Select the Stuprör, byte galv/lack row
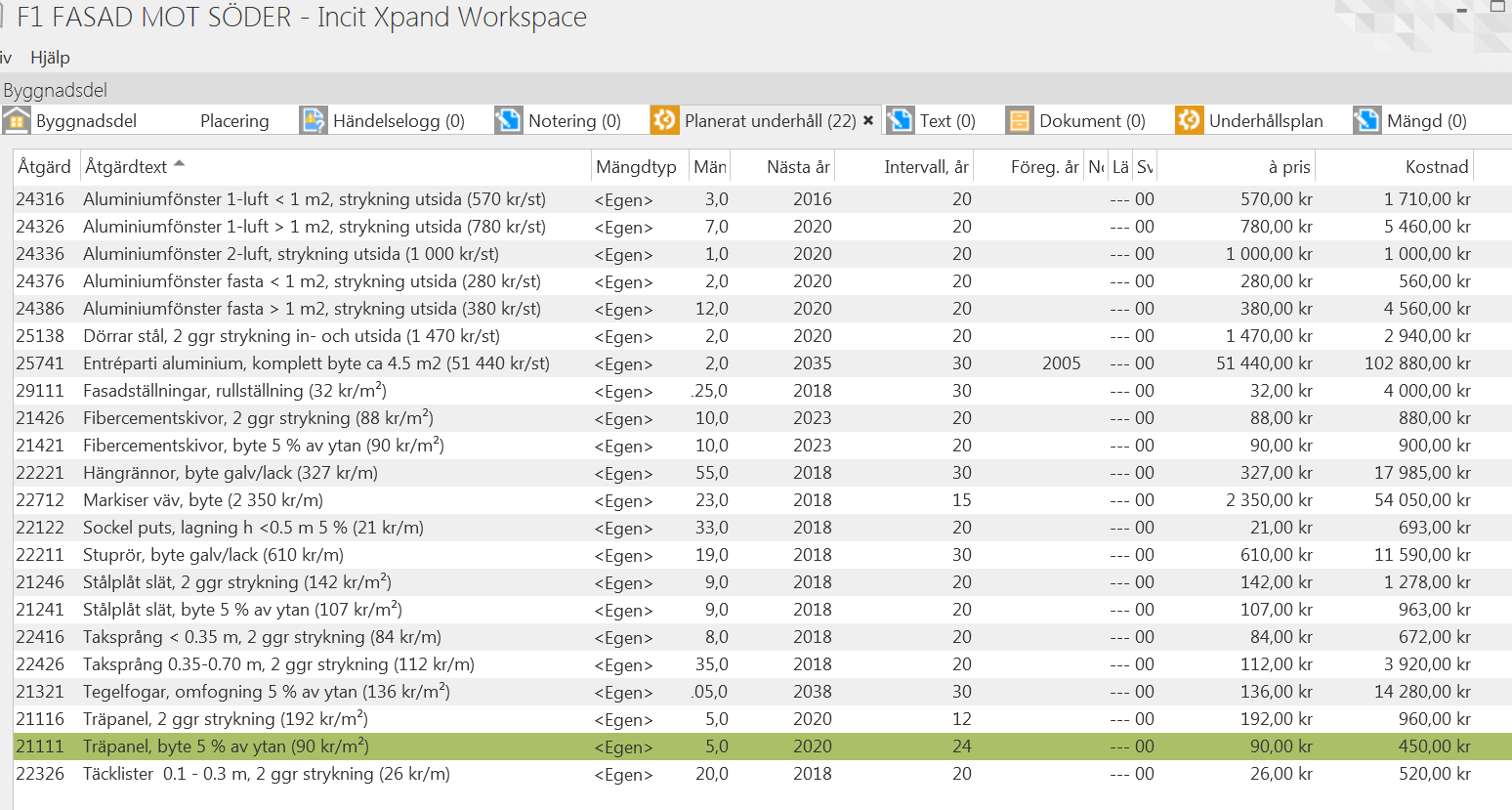This screenshot has width=1512, height=810. (x=762, y=555)
